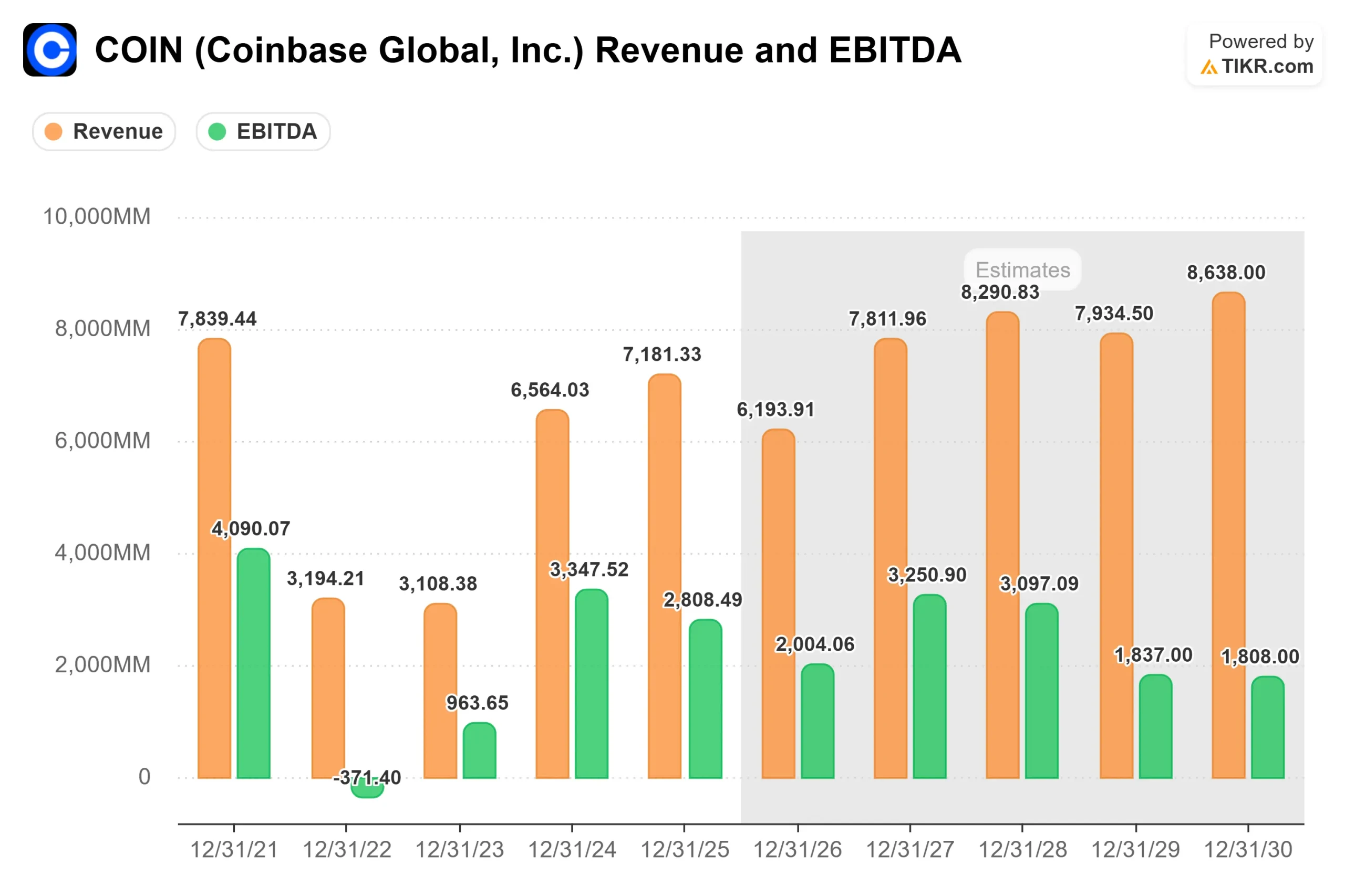Click the 3,194.21 data label

pos(325,578)
